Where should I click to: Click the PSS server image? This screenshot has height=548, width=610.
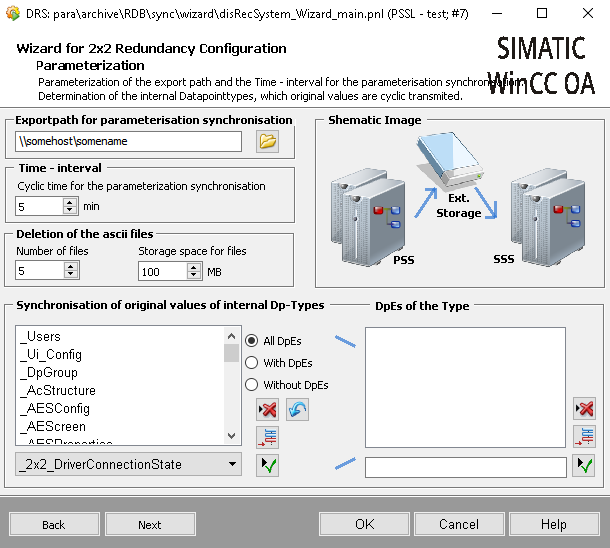pos(368,217)
